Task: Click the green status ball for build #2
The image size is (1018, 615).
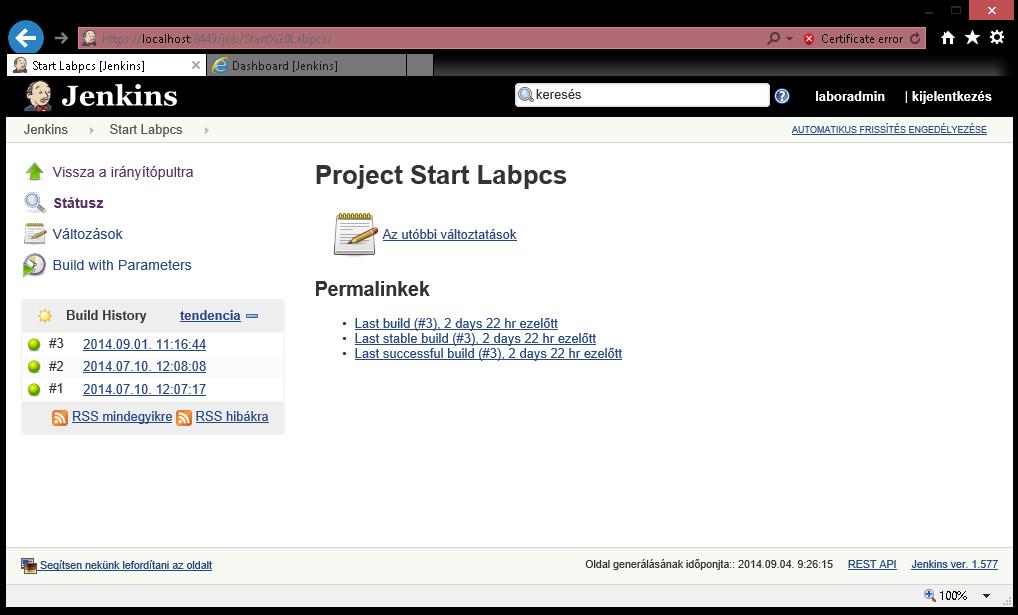Action: pyautogui.click(x=34, y=367)
